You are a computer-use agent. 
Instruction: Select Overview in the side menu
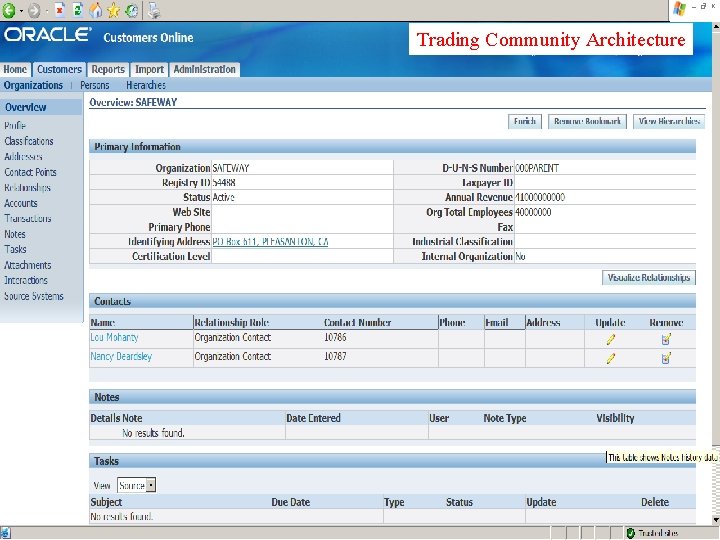tap(26, 107)
